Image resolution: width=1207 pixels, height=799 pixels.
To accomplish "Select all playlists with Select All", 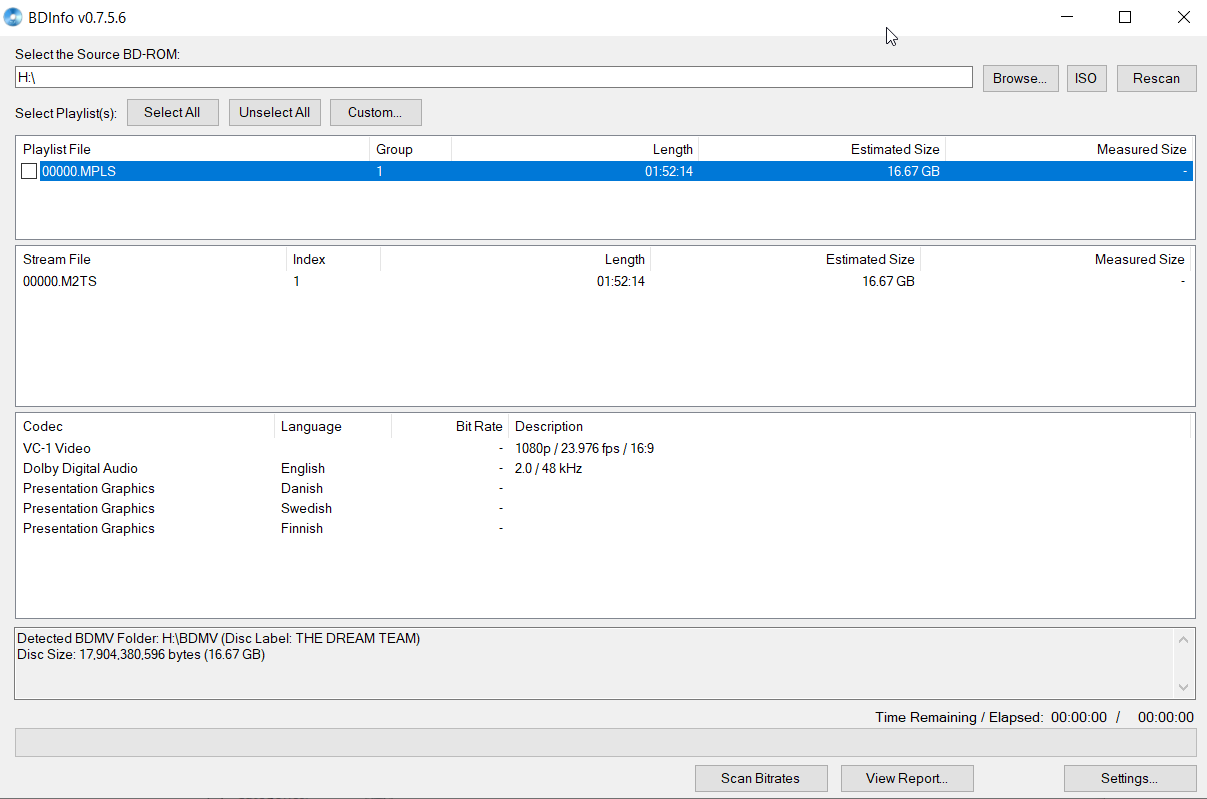I will [172, 112].
